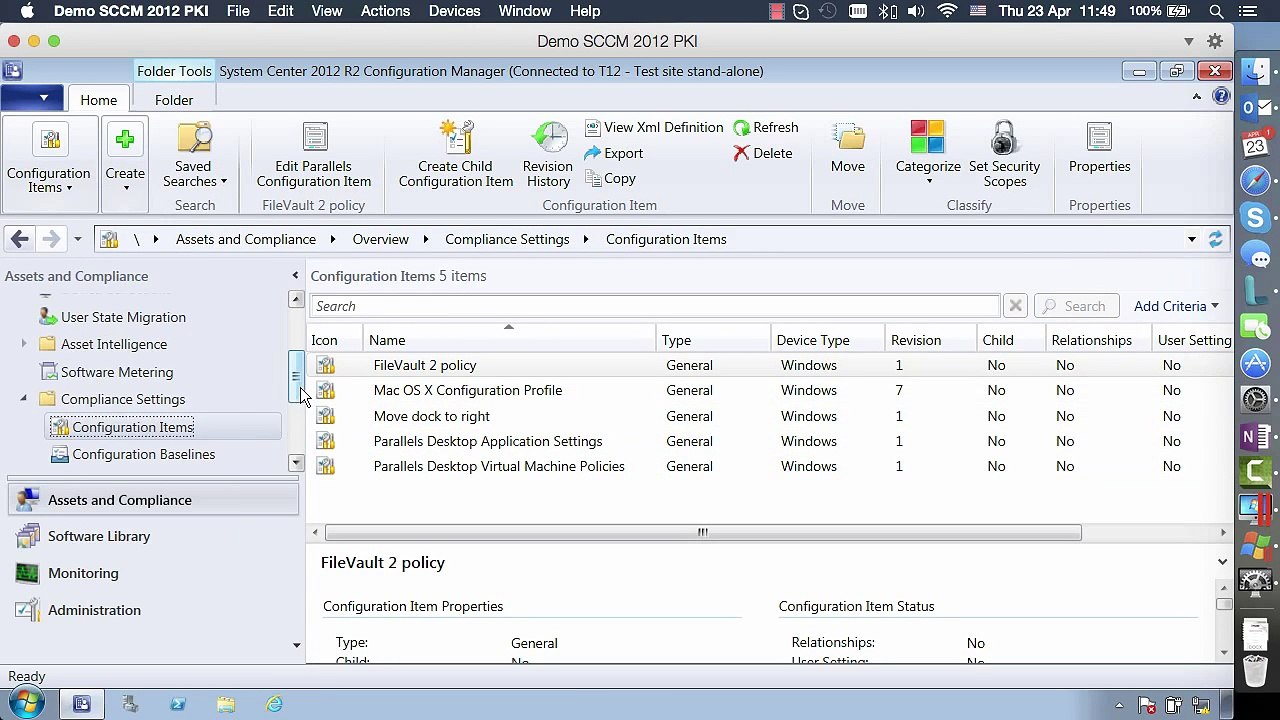
Task: Open the Add Criteria dropdown
Action: tap(1176, 306)
